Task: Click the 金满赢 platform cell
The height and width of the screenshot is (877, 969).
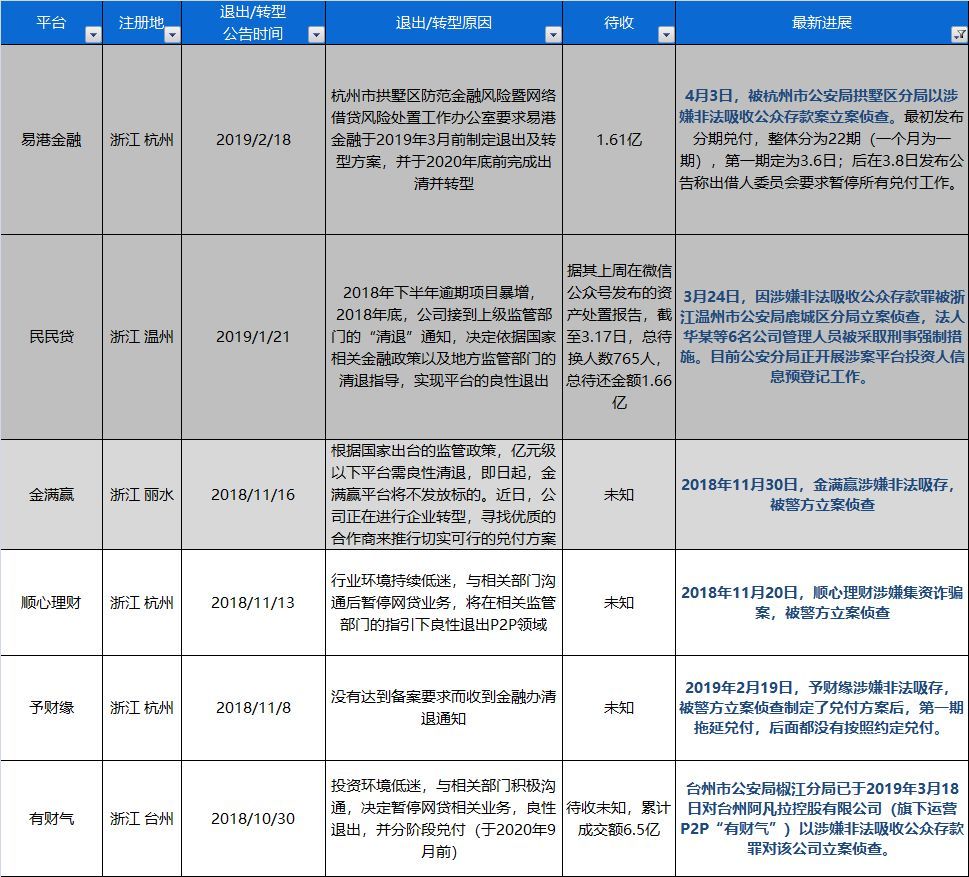Action: coord(51,494)
